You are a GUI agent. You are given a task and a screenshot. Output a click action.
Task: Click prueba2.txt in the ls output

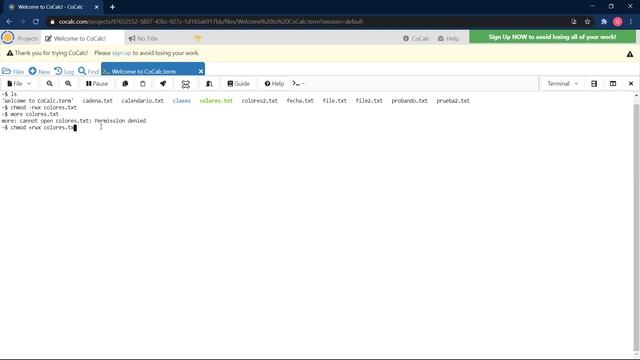[x=453, y=101]
